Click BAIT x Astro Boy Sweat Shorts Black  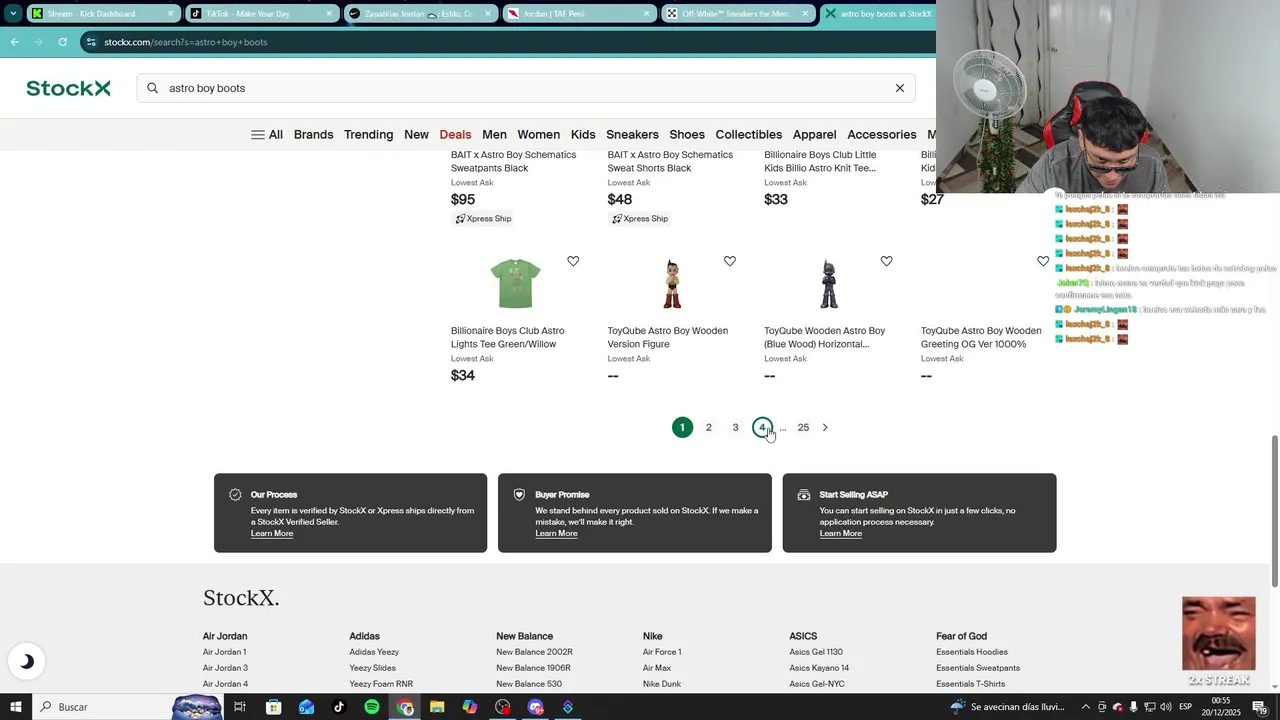coord(670,161)
